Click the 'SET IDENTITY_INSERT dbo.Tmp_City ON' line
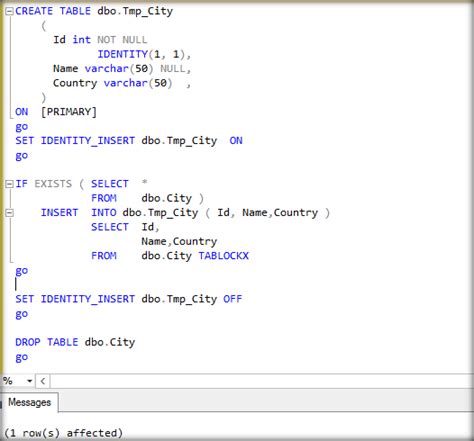Screen dimensions: 474x441 click(x=129, y=141)
